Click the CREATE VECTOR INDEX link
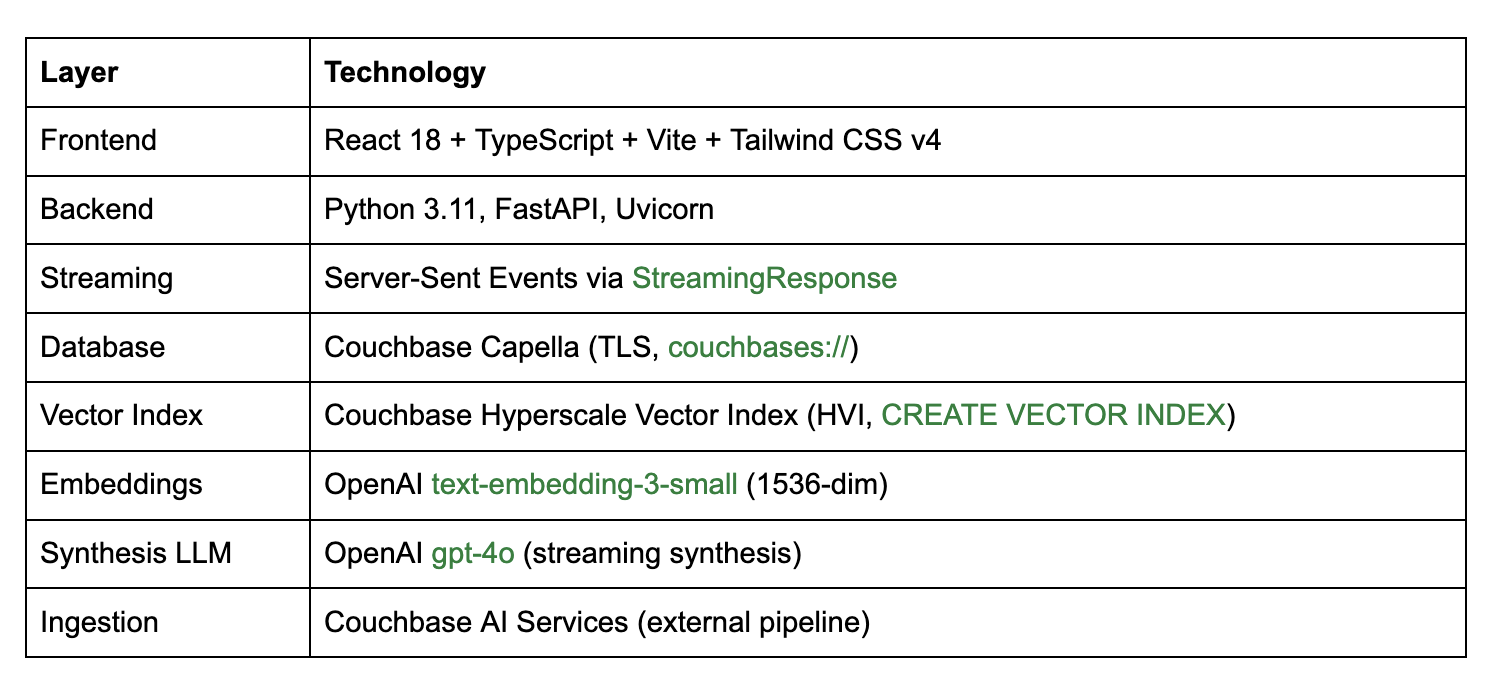Screen dimensions: 1504x690 [1053, 415]
